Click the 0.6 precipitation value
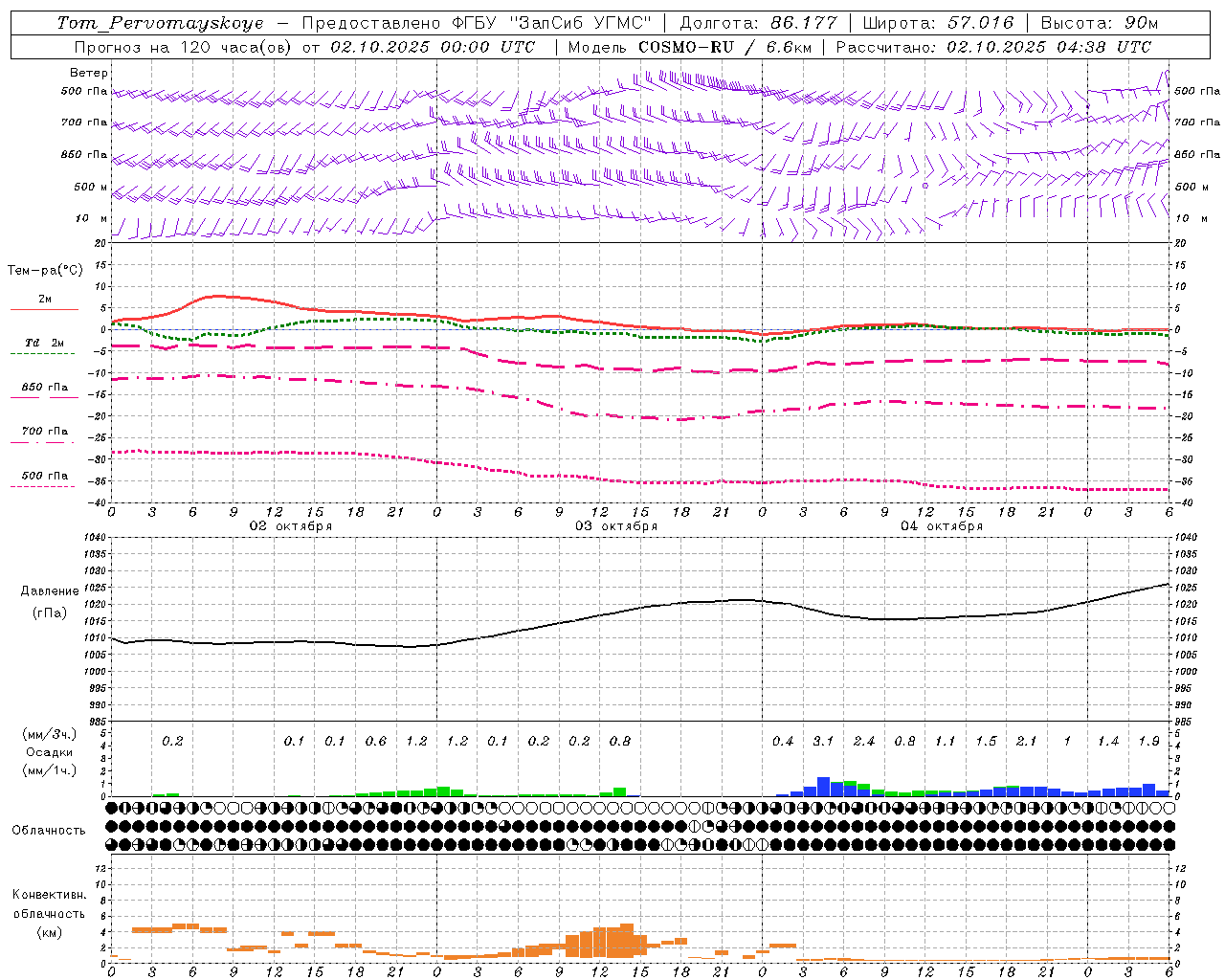This screenshot has width=1225, height=980. click(x=376, y=742)
